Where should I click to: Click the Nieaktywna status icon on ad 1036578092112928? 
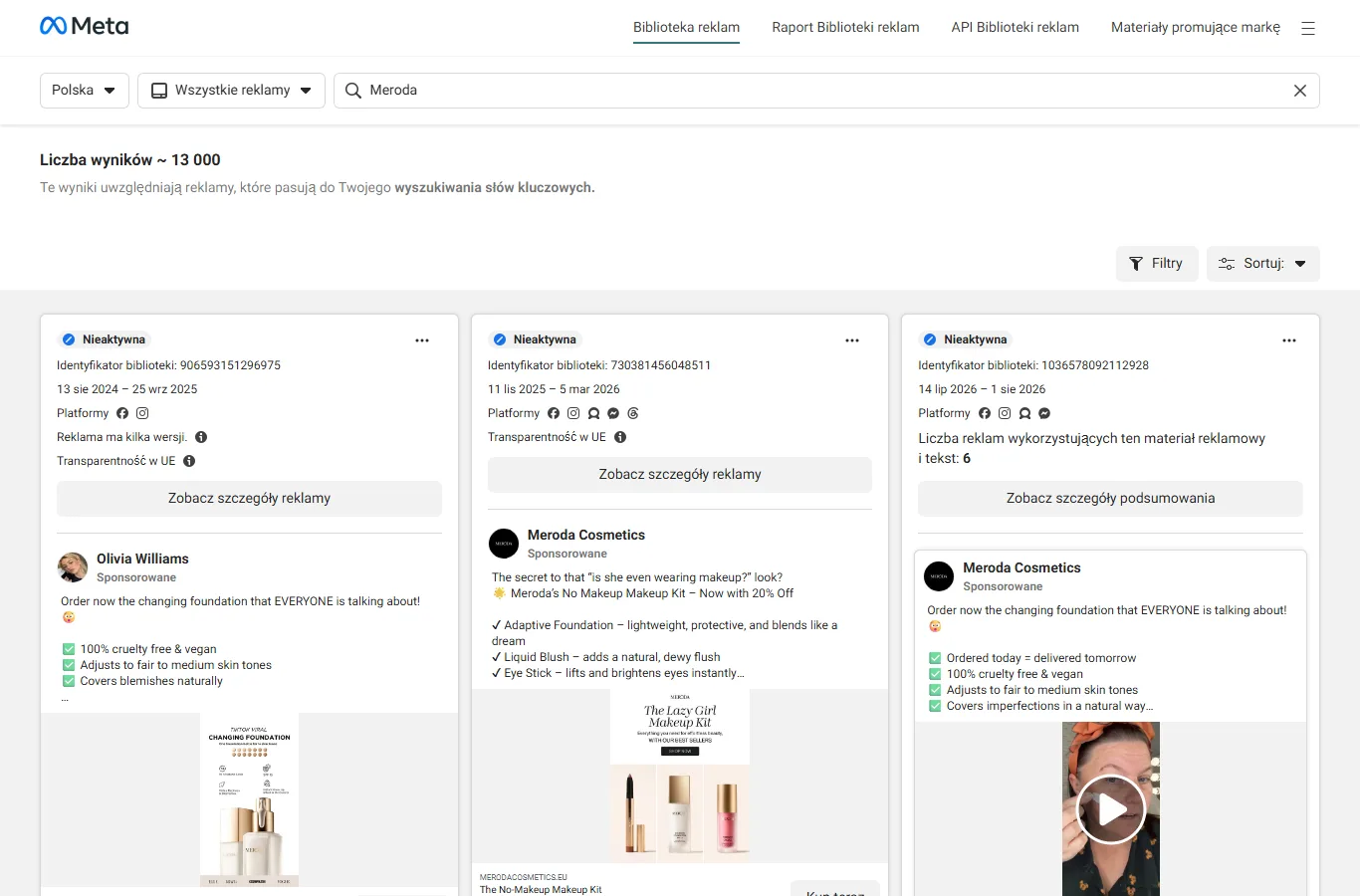click(x=930, y=339)
